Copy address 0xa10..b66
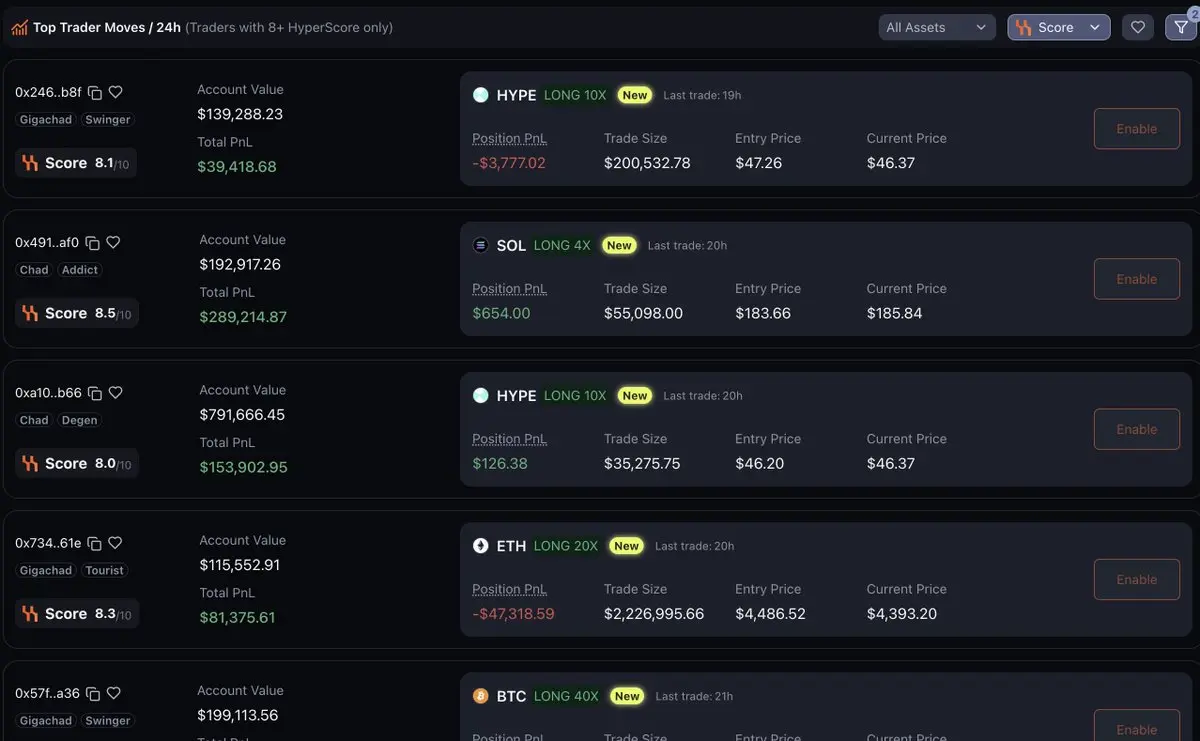 [95, 393]
